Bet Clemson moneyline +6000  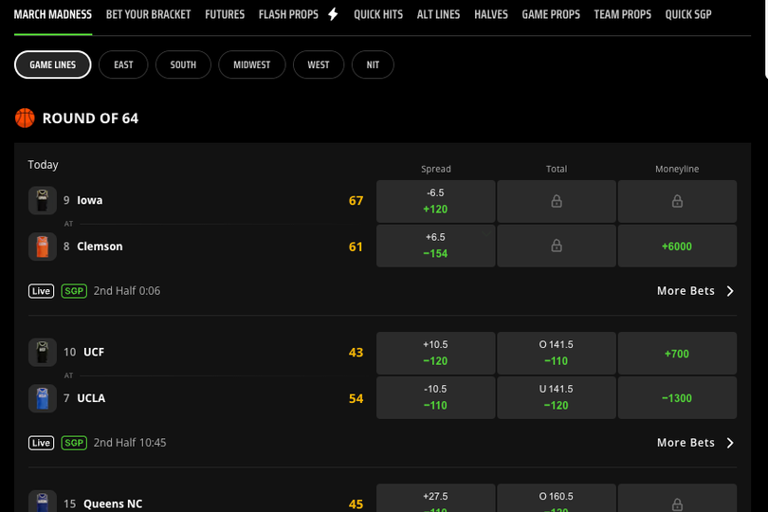(677, 246)
